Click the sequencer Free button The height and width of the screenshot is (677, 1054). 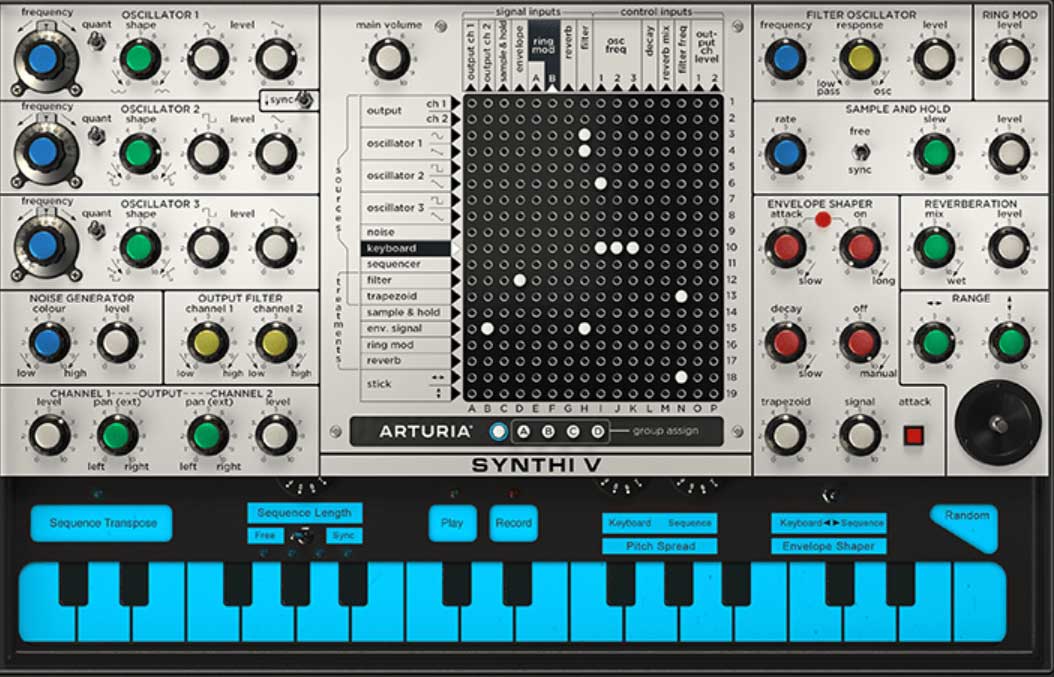(265, 536)
